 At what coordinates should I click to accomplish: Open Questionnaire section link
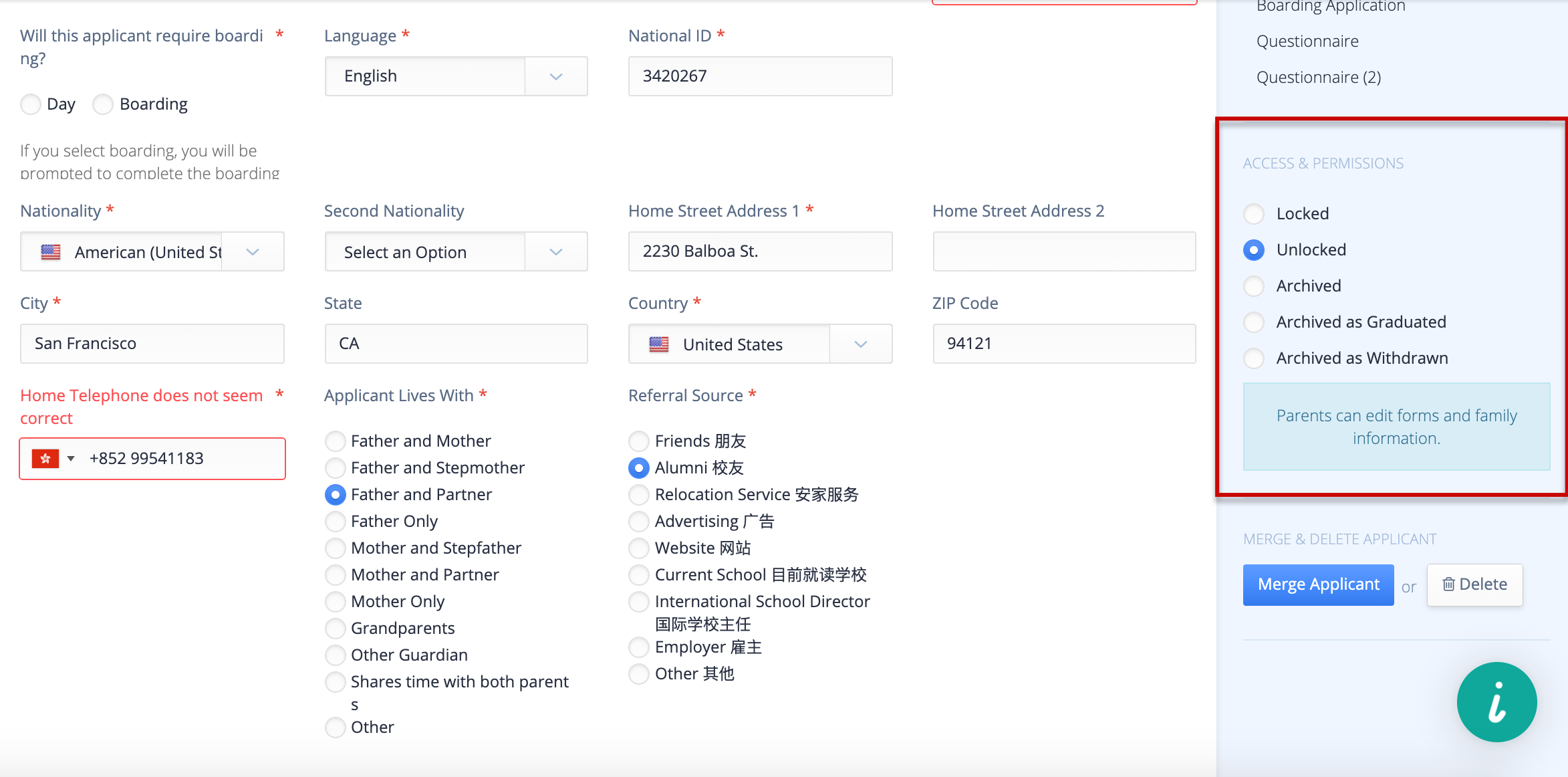pos(1307,41)
